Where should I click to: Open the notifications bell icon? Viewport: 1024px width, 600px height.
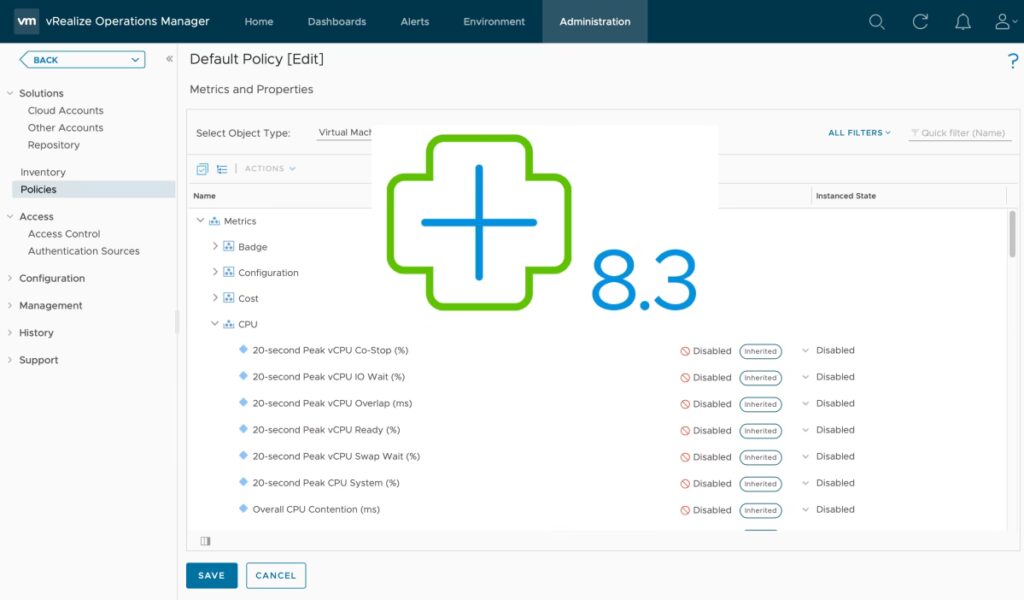963,21
